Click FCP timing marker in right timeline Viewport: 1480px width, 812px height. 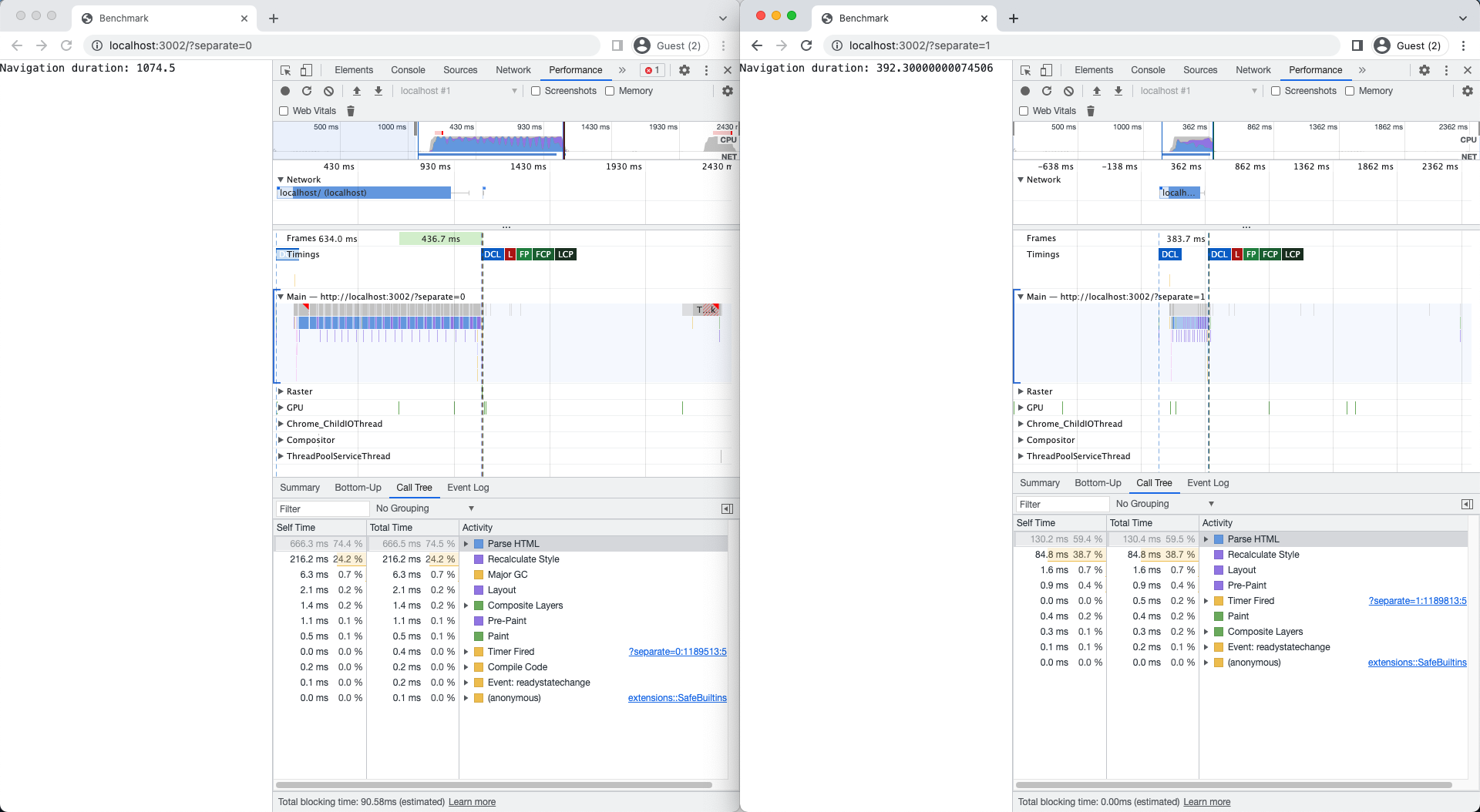pyautogui.click(x=1270, y=254)
